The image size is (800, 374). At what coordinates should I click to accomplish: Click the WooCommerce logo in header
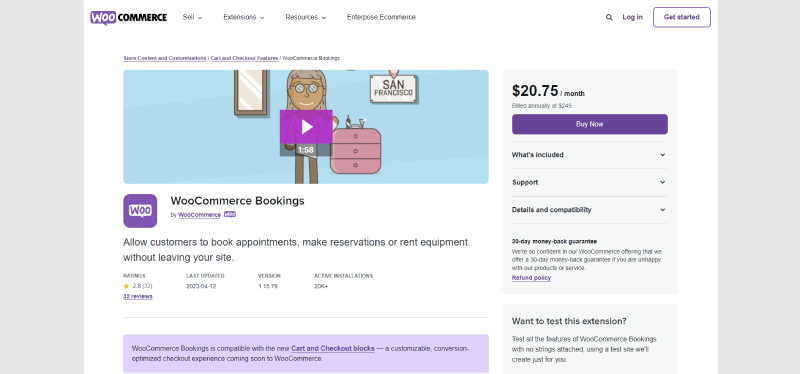[x=129, y=17]
